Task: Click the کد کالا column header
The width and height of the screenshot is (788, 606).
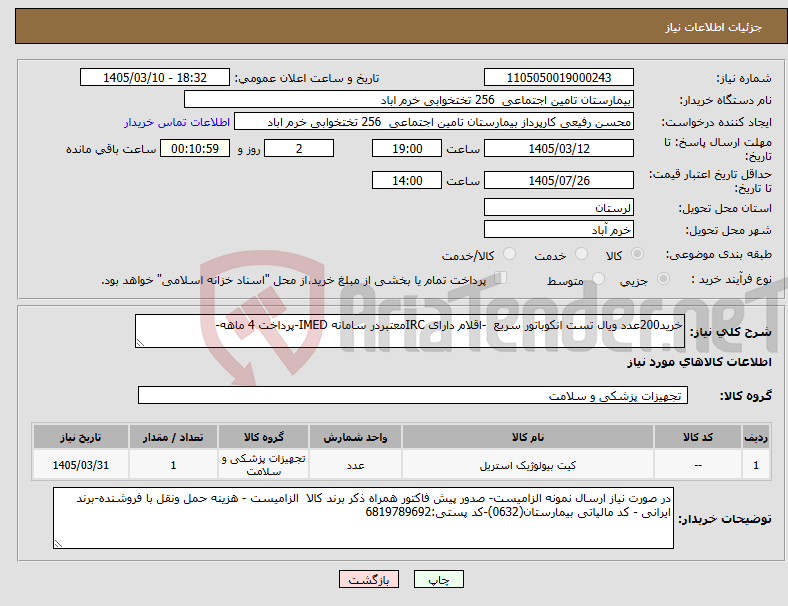Action: click(x=698, y=437)
